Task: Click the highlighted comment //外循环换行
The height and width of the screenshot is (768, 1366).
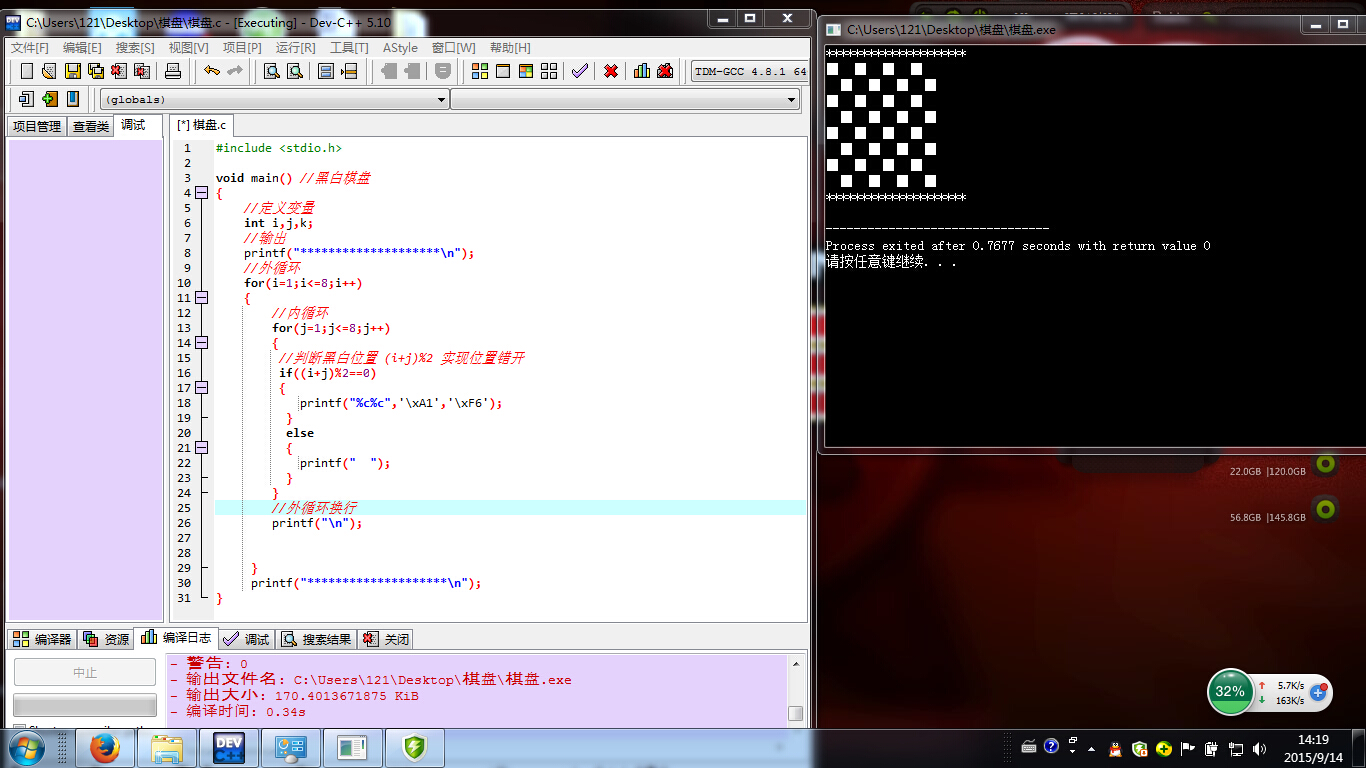Action: click(314, 508)
